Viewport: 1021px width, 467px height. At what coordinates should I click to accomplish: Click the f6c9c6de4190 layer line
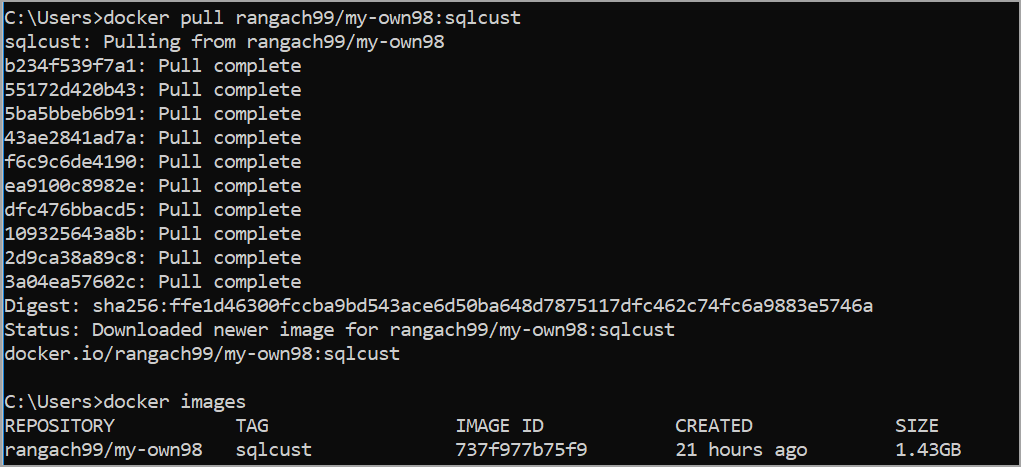[152, 163]
